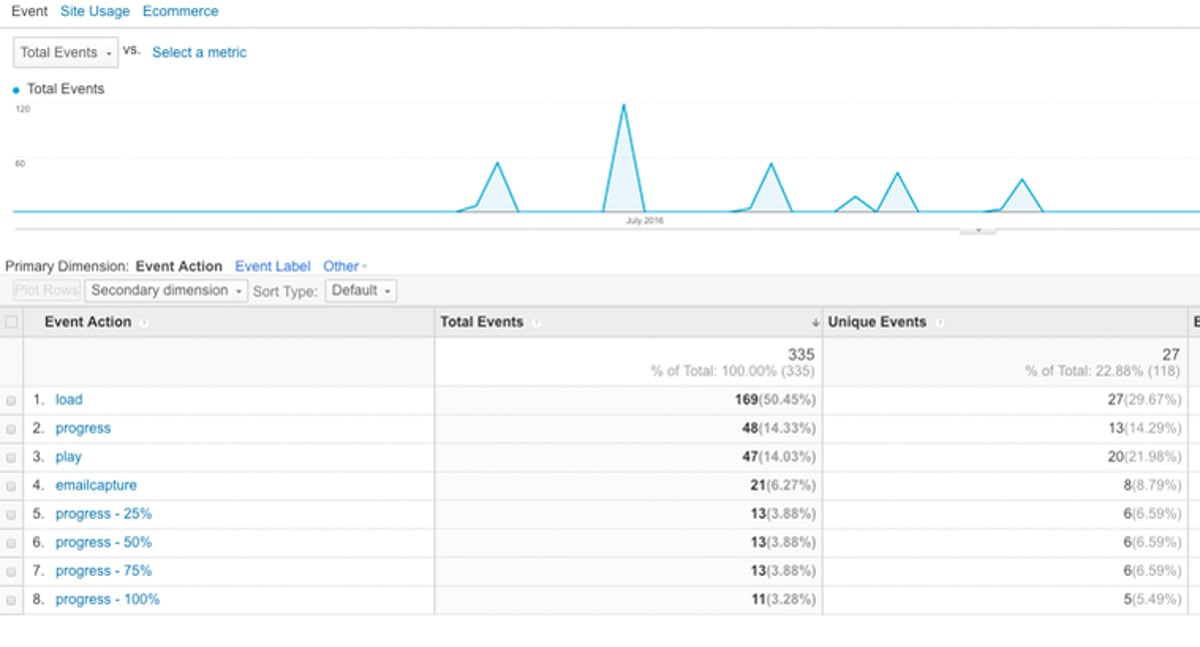
Task: Open the progress - 75% event action
Action: coord(104,570)
